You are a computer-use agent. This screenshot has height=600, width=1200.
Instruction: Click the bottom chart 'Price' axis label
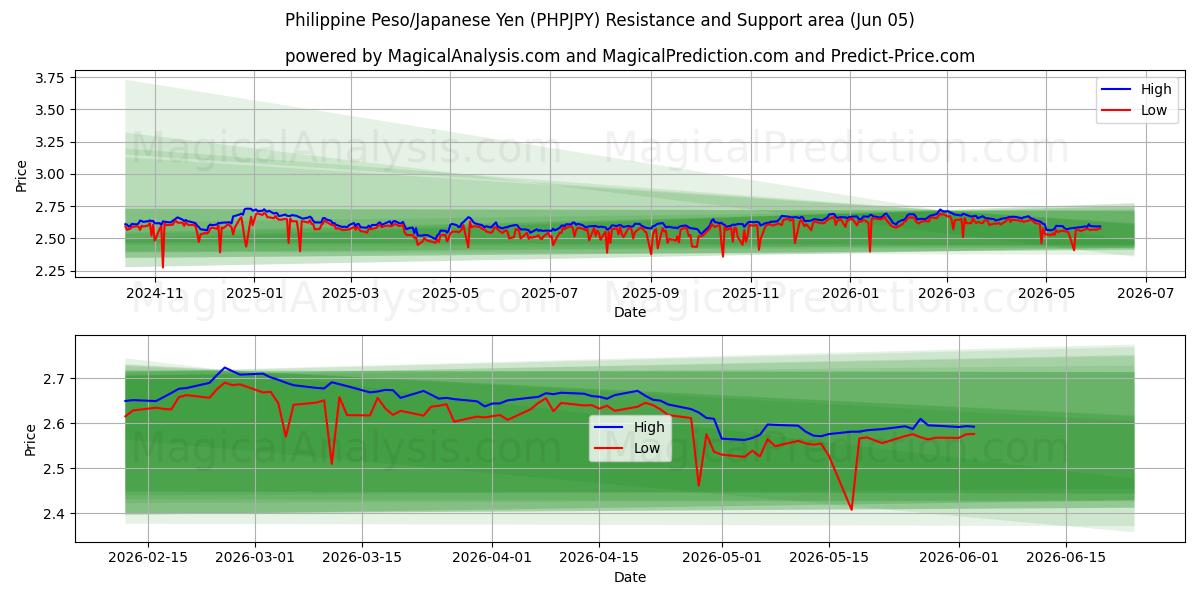[x=32, y=439]
